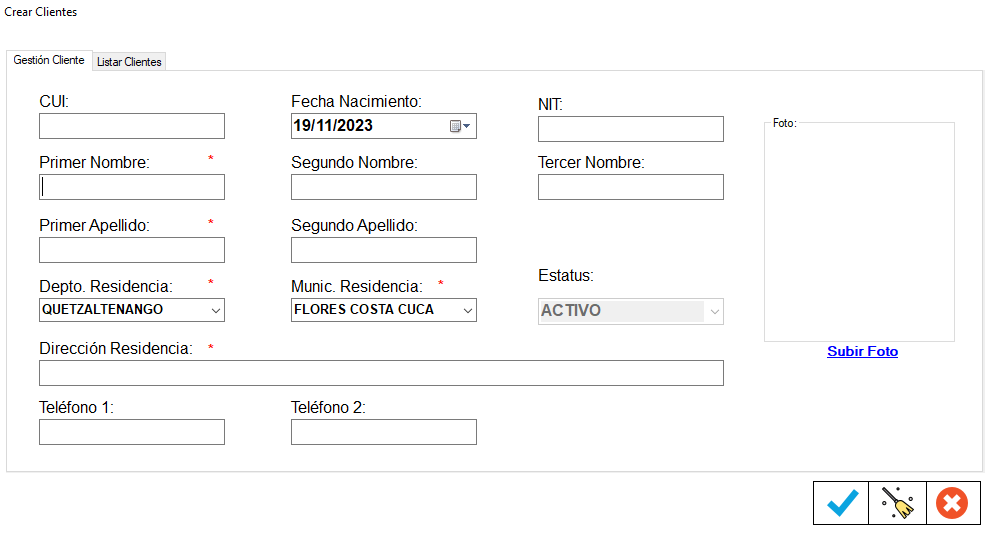Focus the Primer Apellido field

(132, 250)
